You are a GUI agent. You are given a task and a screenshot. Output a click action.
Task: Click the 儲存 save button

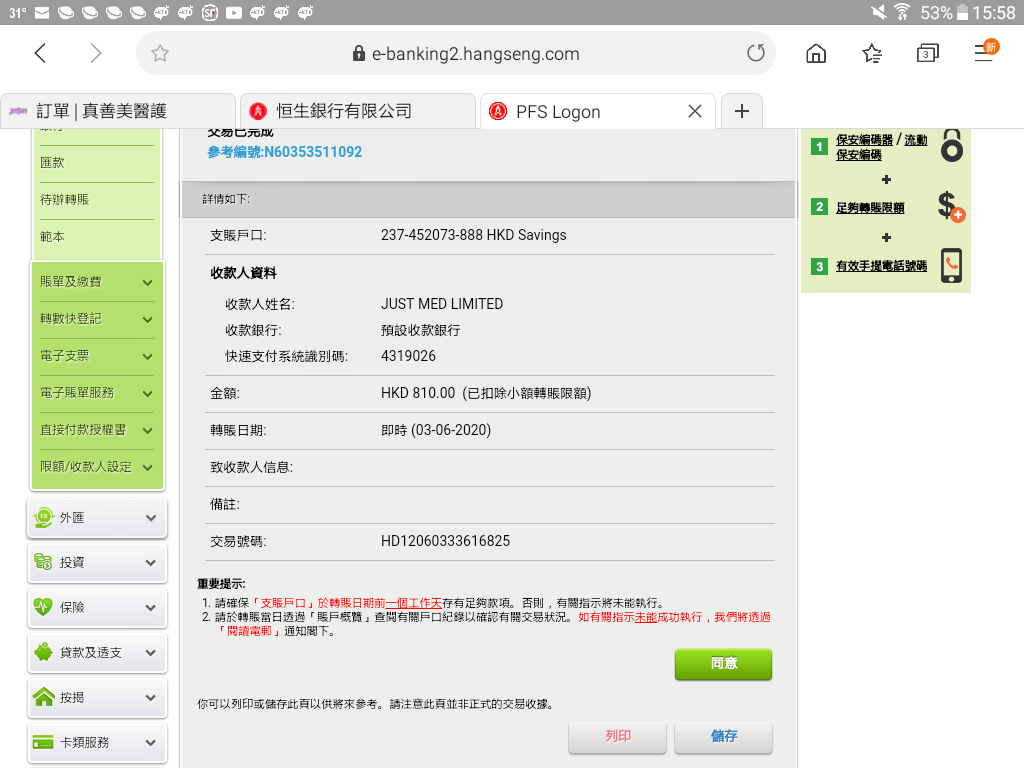pyautogui.click(x=724, y=737)
